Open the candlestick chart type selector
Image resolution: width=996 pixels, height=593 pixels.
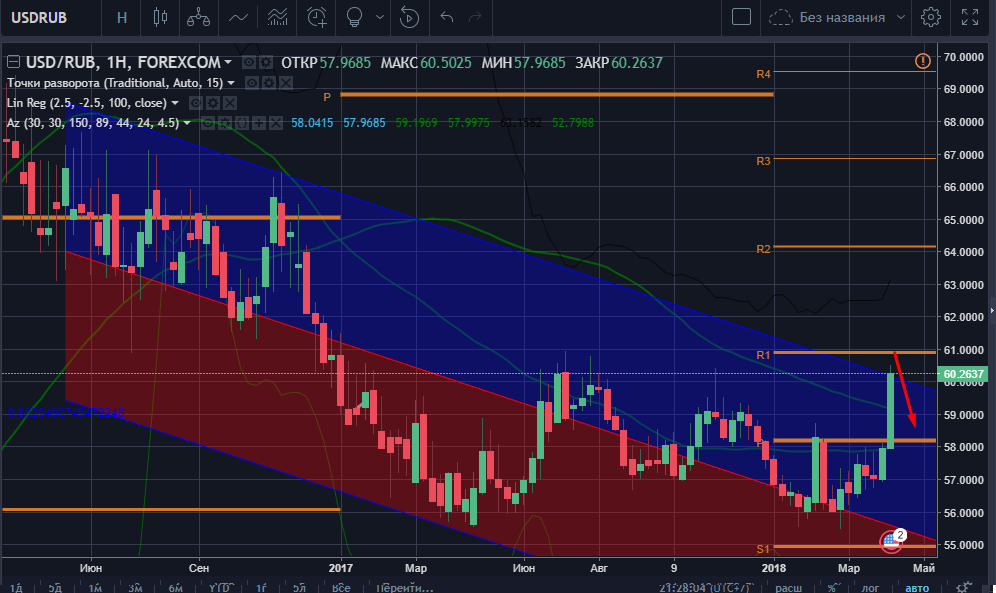pyautogui.click(x=160, y=17)
